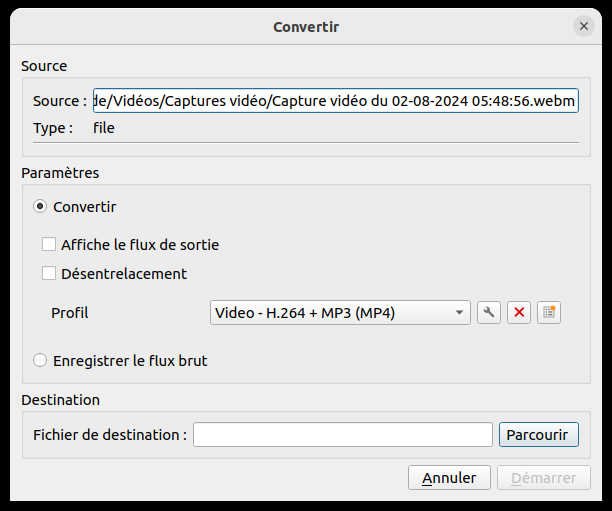Click the Profil label
This screenshot has height=511, width=612.
69,313
